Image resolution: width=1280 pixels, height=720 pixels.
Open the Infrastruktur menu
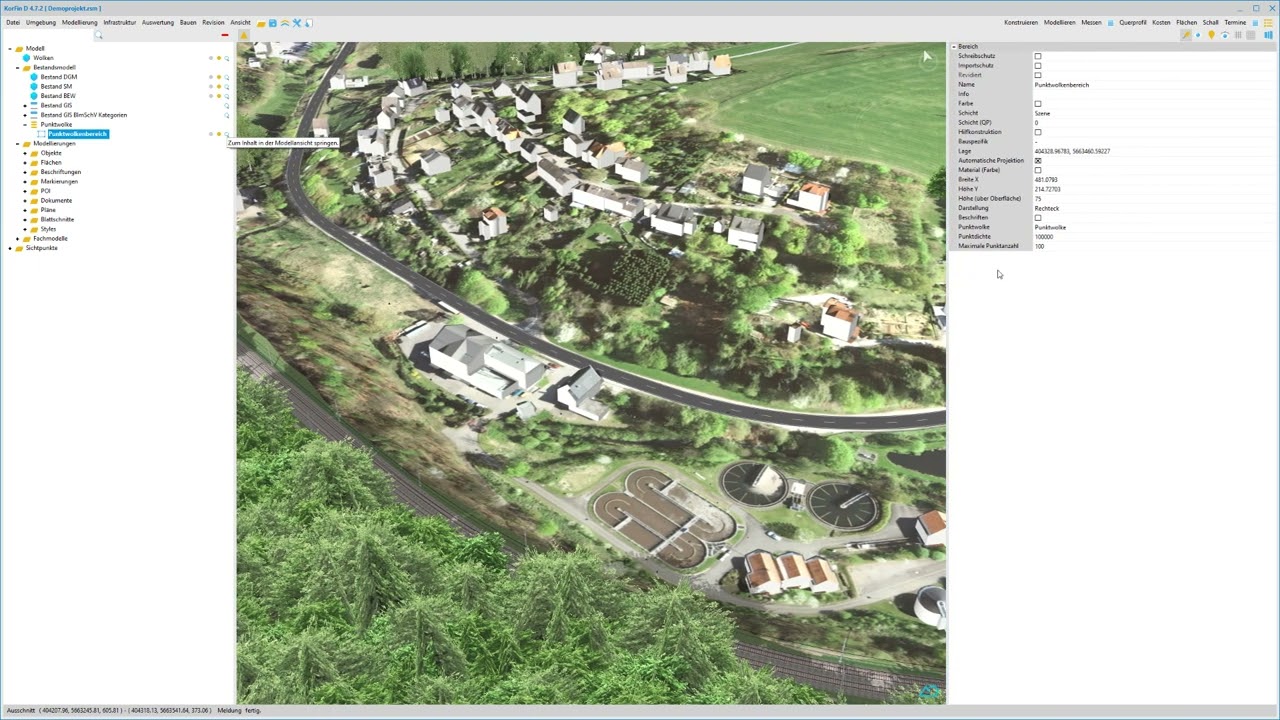(120, 22)
